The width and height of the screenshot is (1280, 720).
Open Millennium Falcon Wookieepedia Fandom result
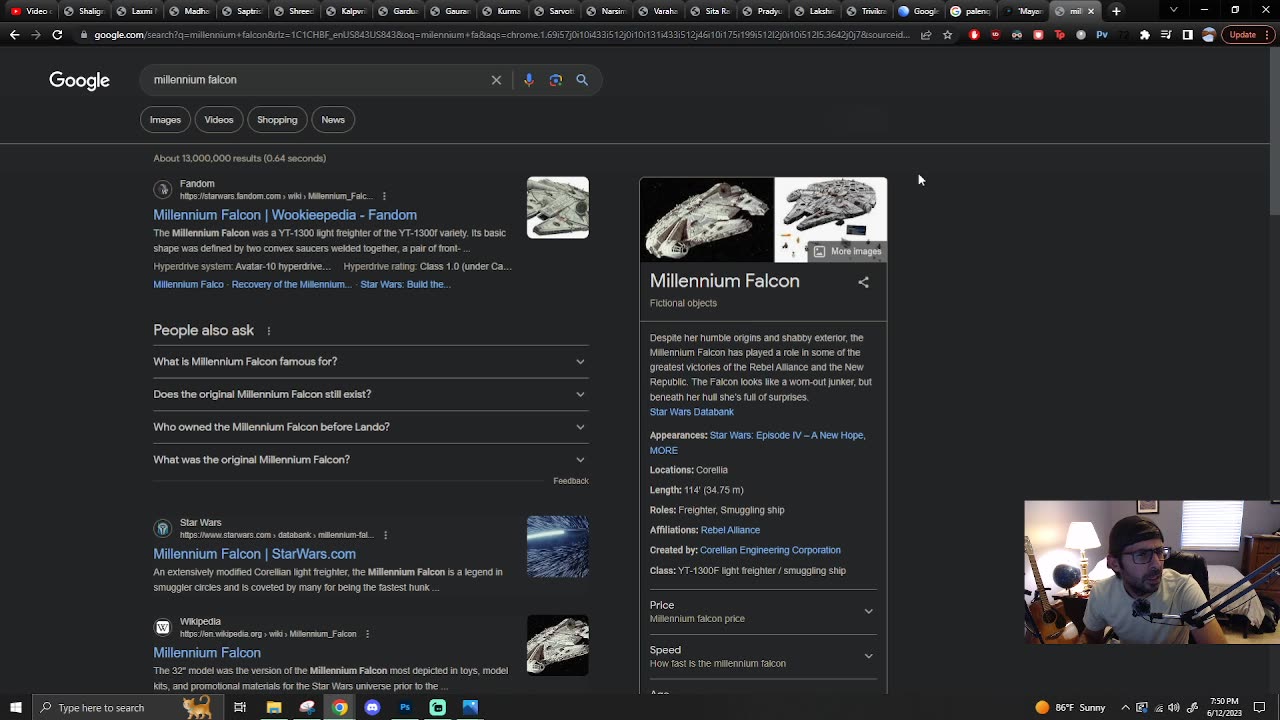click(x=285, y=215)
